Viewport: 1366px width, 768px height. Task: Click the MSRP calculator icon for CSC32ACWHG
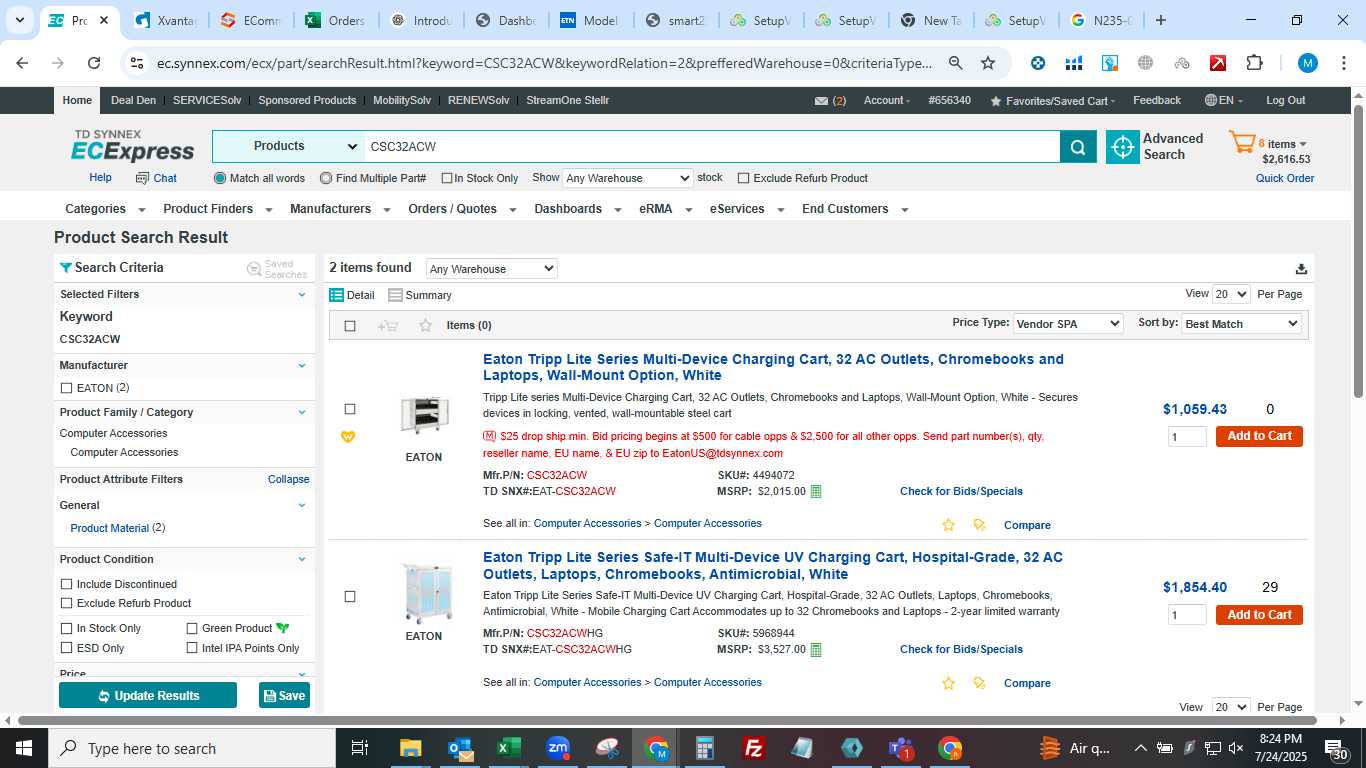point(816,649)
